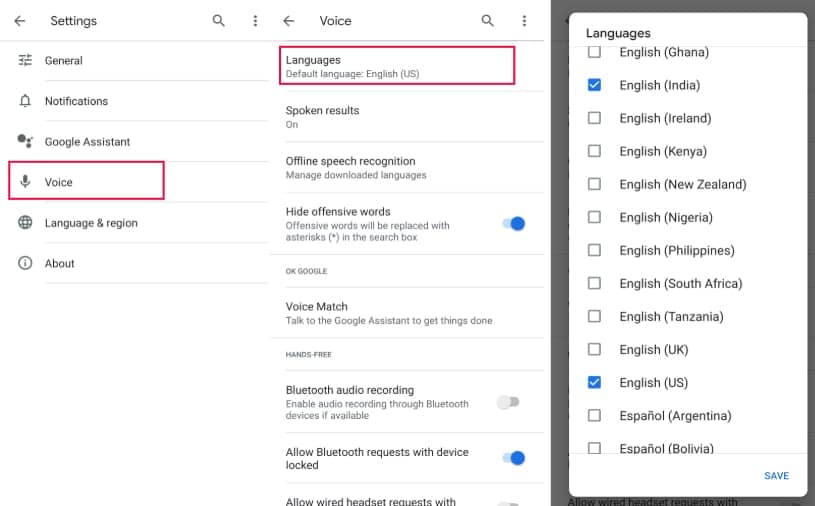Check English (Nigeria) language
The height and width of the screenshot is (506, 815).
[594, 217]
